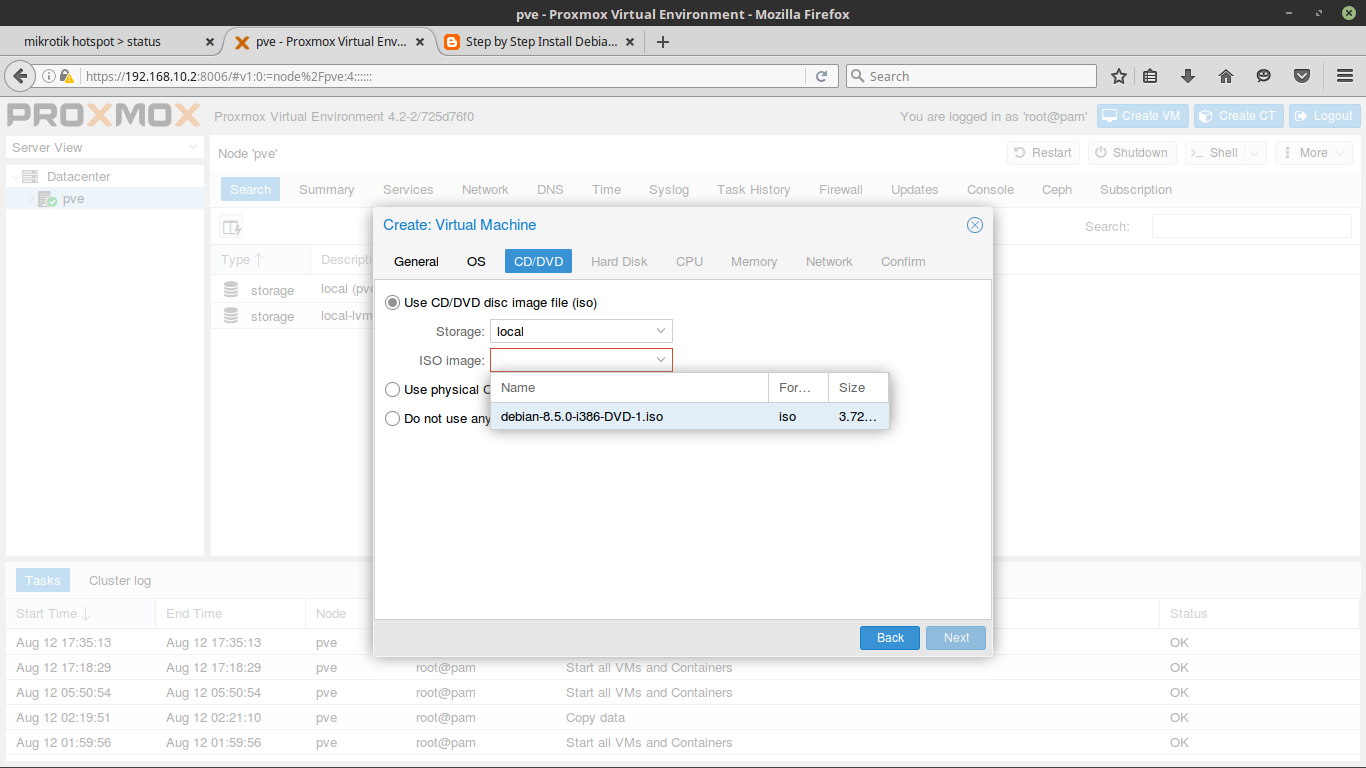
Task: Go to Firefox home page icon
Action: coord(1226,76)
